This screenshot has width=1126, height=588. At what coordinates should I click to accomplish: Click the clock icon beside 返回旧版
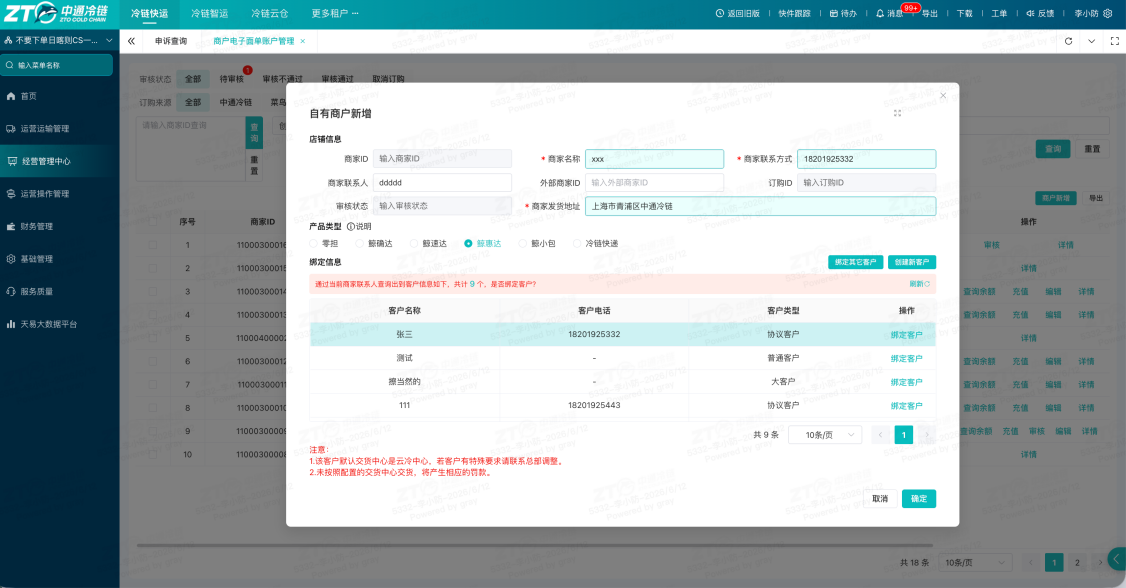tap(720, 13)
